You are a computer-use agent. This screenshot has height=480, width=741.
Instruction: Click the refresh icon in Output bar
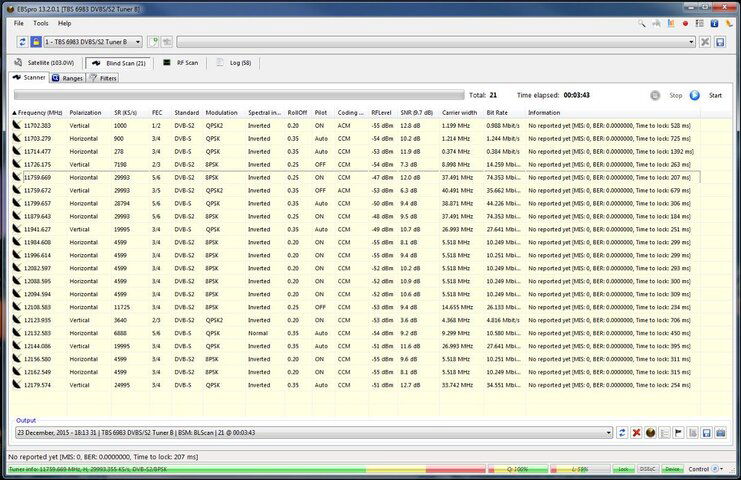tap(622, 432)
